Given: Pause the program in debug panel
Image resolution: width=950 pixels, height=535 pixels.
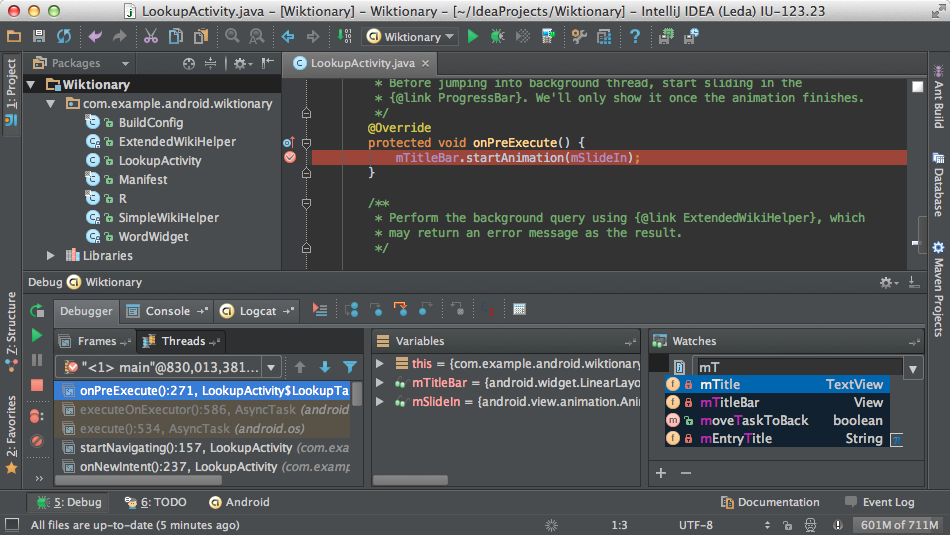Looking at the screenshot, I should pyautogui.click(x=37, y=360).
